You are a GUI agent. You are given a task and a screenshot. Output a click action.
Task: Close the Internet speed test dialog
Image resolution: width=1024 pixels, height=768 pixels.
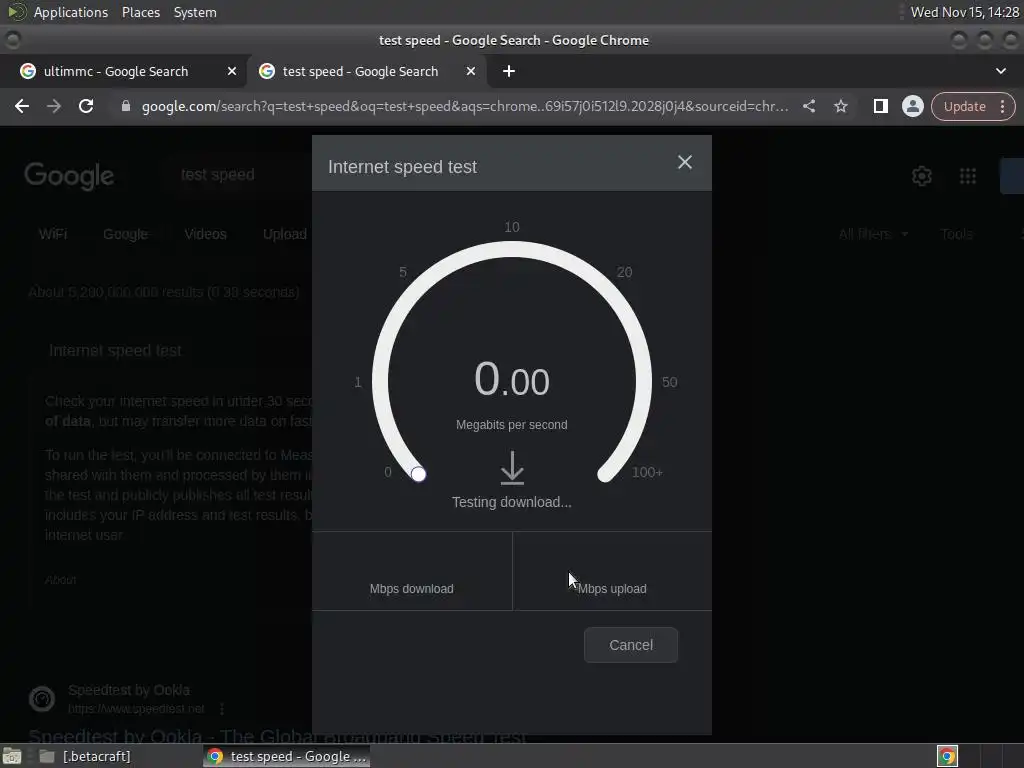tap(684, 162)
